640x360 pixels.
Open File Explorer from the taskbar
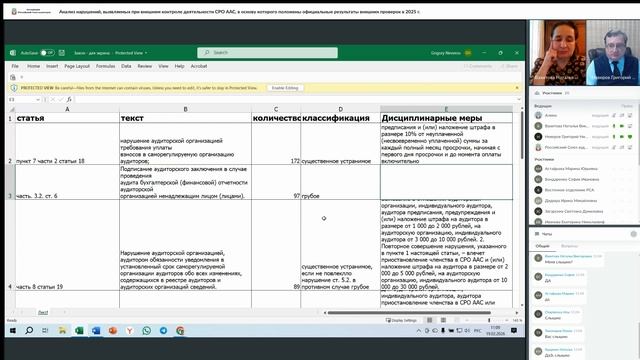pyautogui.click(x=62, y=331)
